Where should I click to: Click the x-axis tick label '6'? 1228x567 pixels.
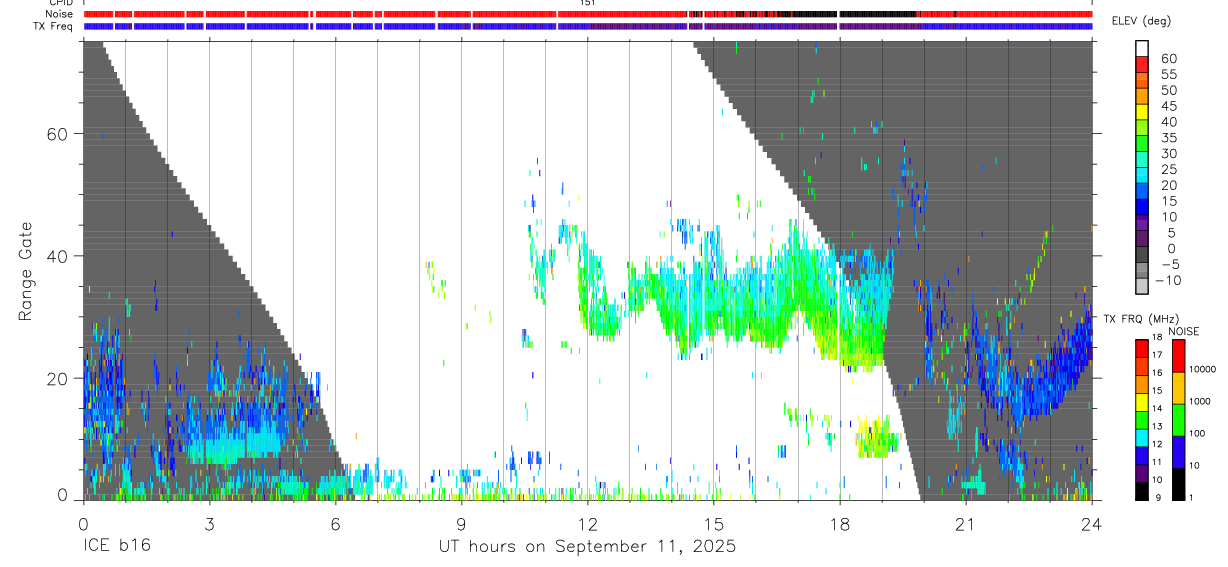[335, 523]
